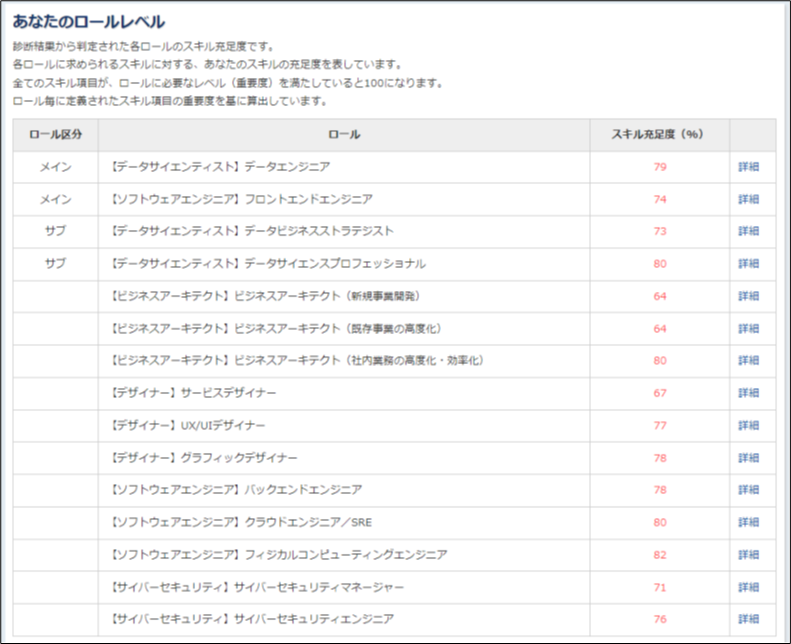Click role text UX/UIデザイナー
The image size is (791, 644).
(x=223, y=426)
